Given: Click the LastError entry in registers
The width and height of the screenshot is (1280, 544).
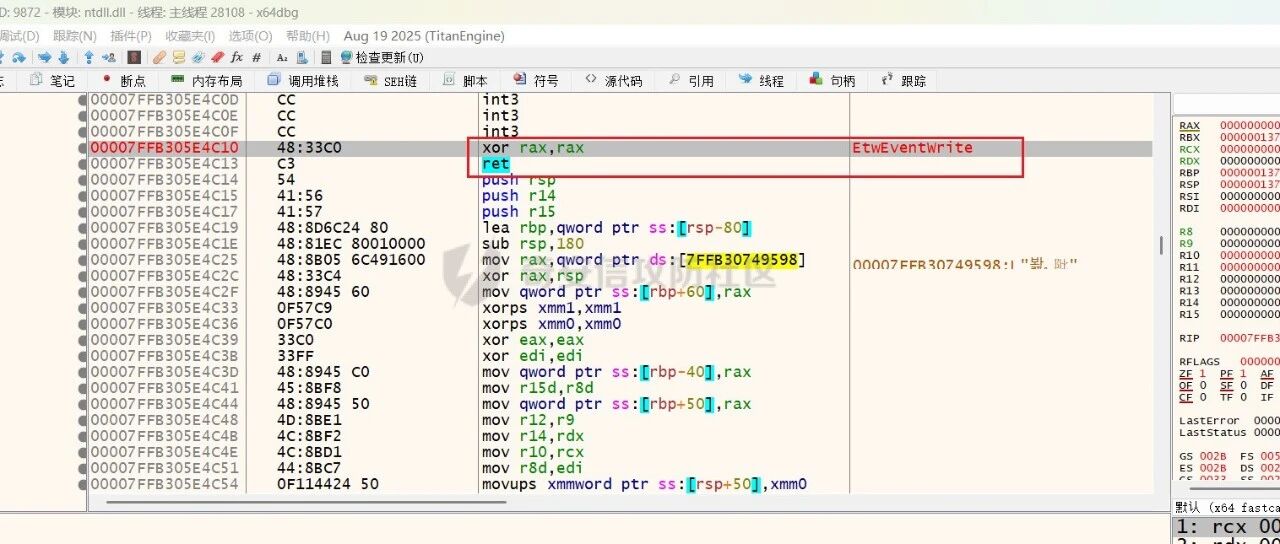Looking at the screenshot, I should (1209, 420).
